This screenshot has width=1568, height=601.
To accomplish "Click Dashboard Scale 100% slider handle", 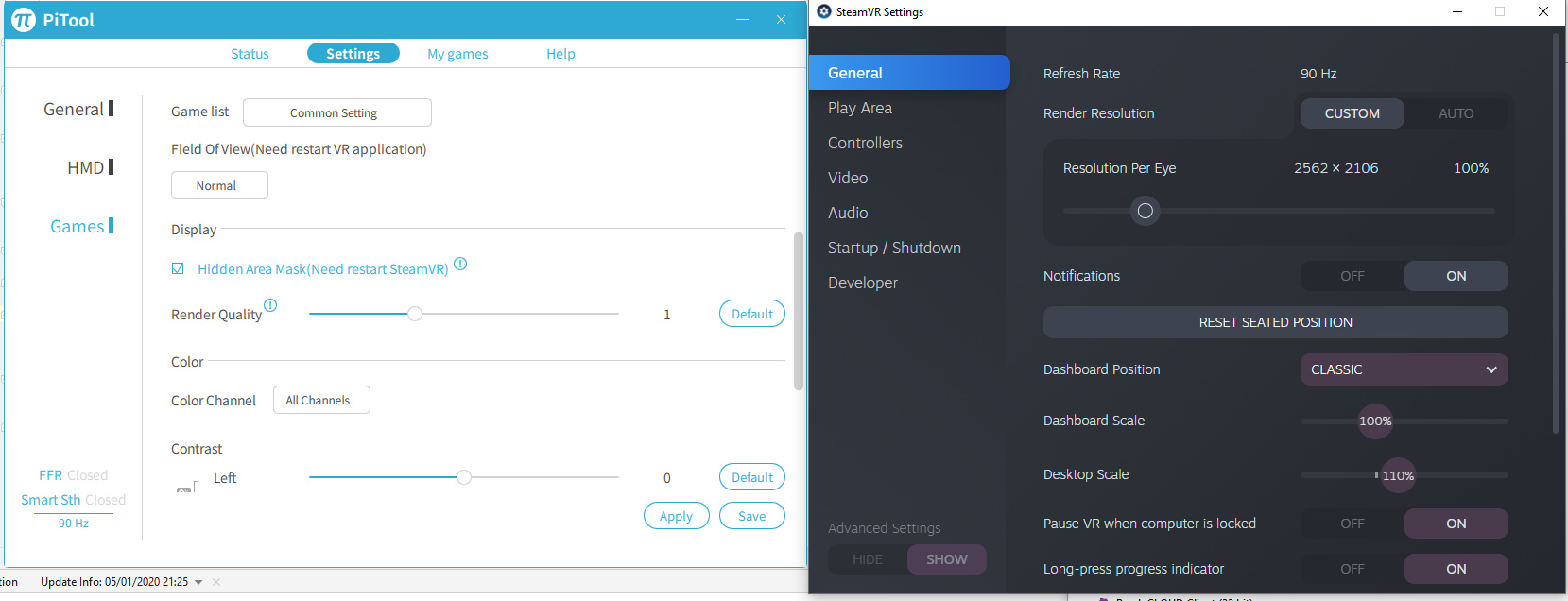I will pos(1375,421).
